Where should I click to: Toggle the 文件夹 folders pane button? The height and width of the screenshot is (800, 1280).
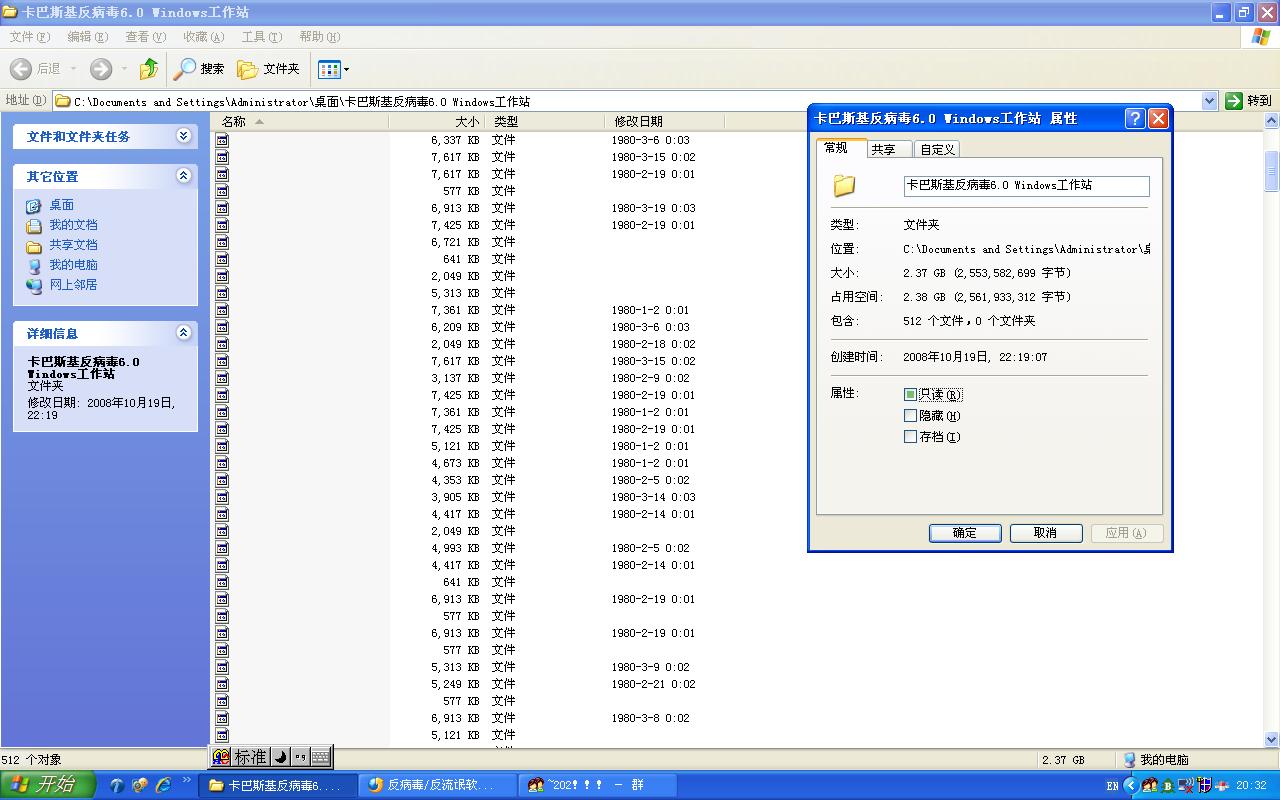tap(268, 69)
